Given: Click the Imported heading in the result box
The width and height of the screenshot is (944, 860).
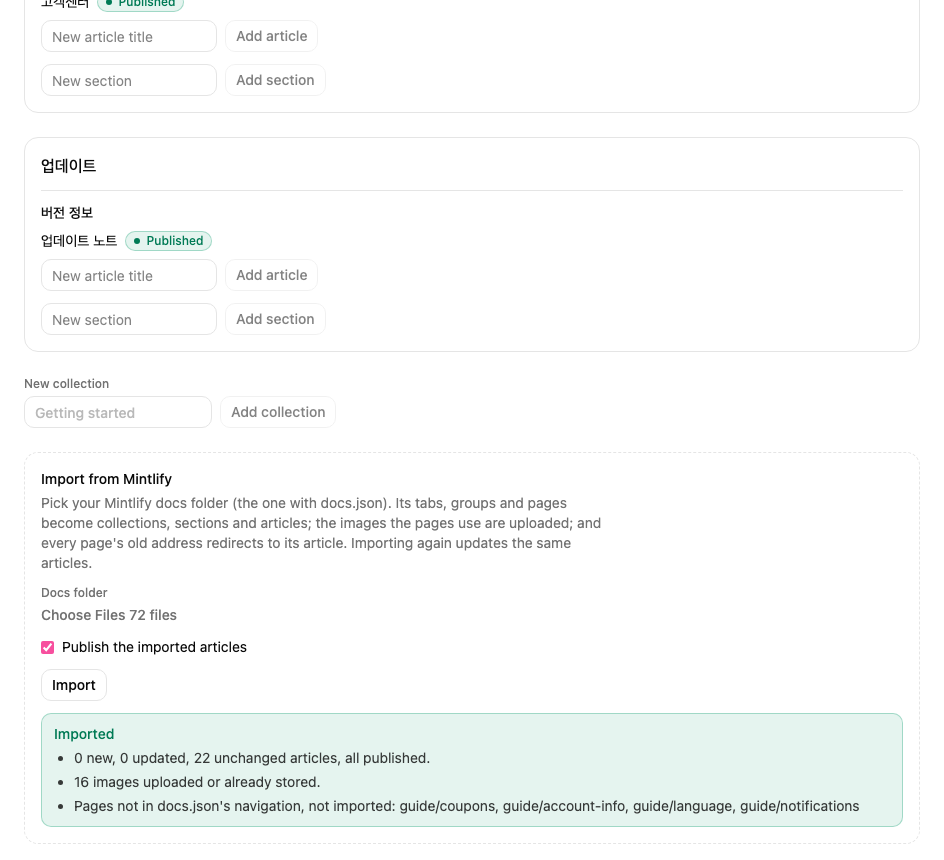Looking at the screenshot, I should [x=84, y=734].
